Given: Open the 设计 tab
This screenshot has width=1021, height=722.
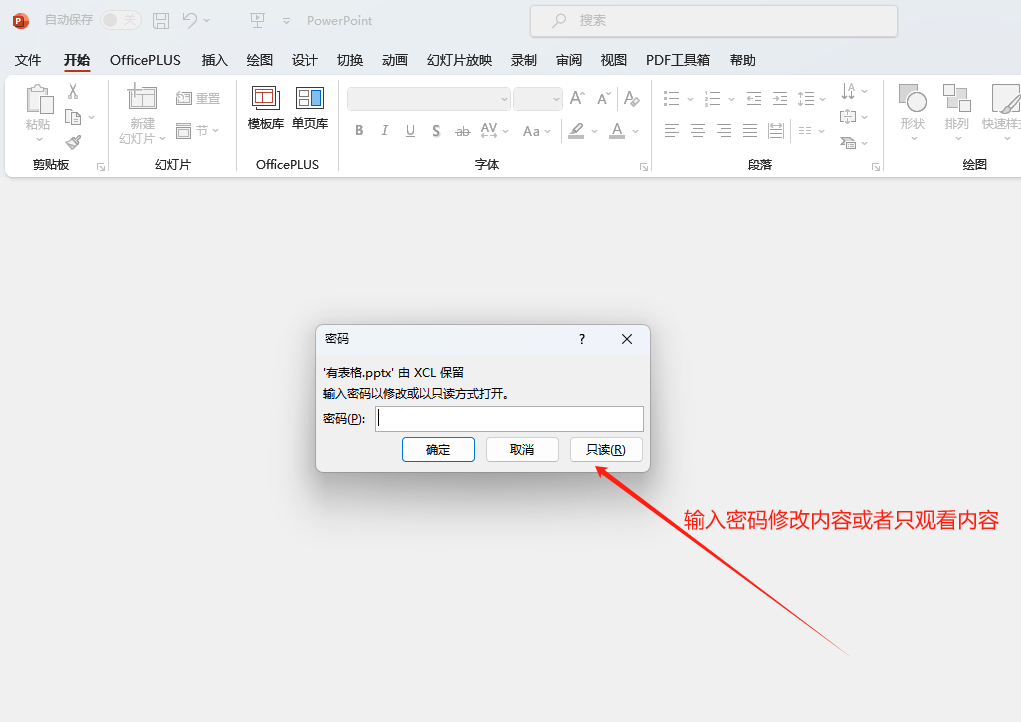Looking at the screenshot, I should tap(305, 60).
